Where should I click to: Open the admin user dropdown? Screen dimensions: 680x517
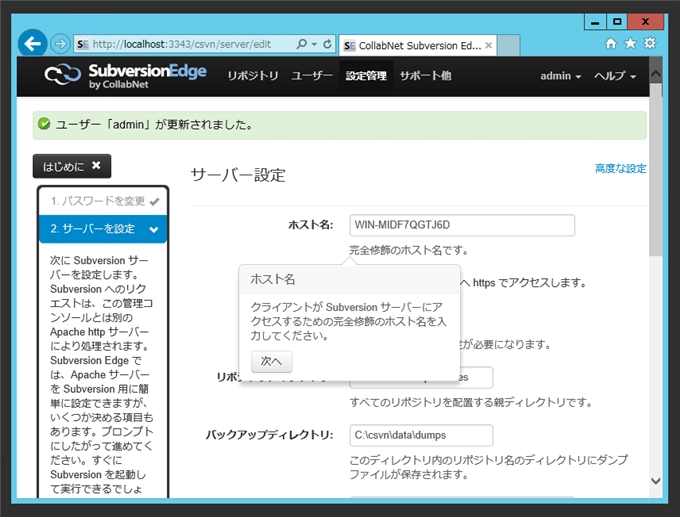click(x=560, y=76)
